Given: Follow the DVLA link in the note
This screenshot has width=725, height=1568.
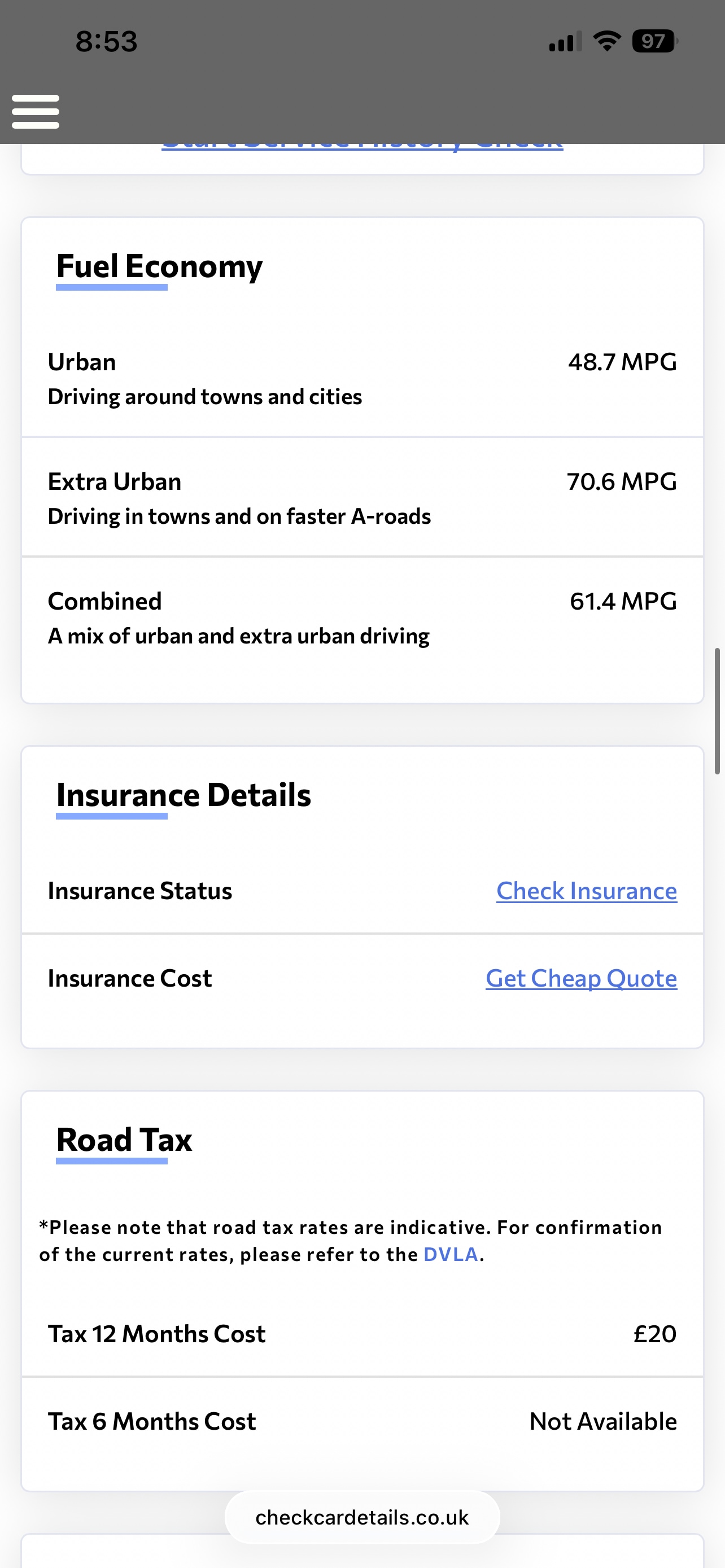Looking at the screenshot, I should (x=451, y=1255).
